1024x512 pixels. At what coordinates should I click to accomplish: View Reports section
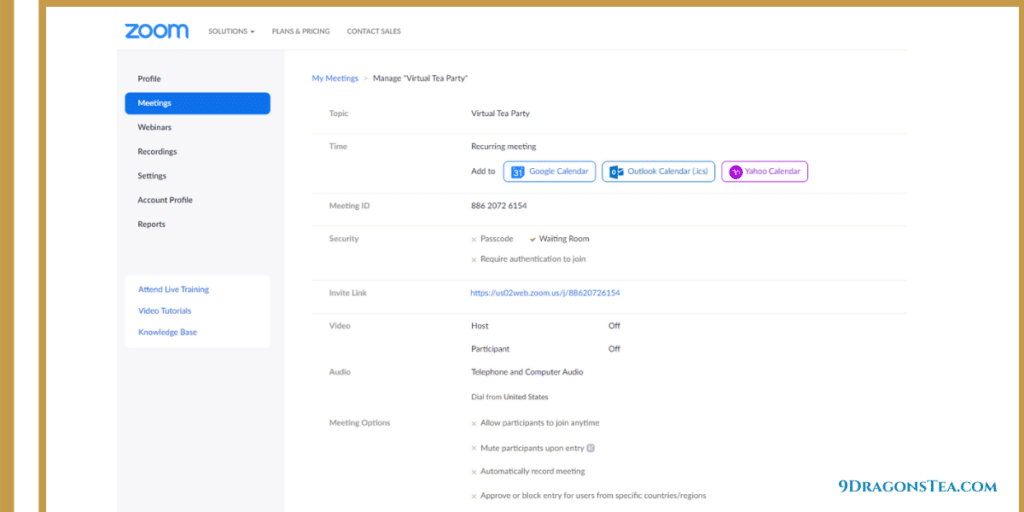pos(151,224)
